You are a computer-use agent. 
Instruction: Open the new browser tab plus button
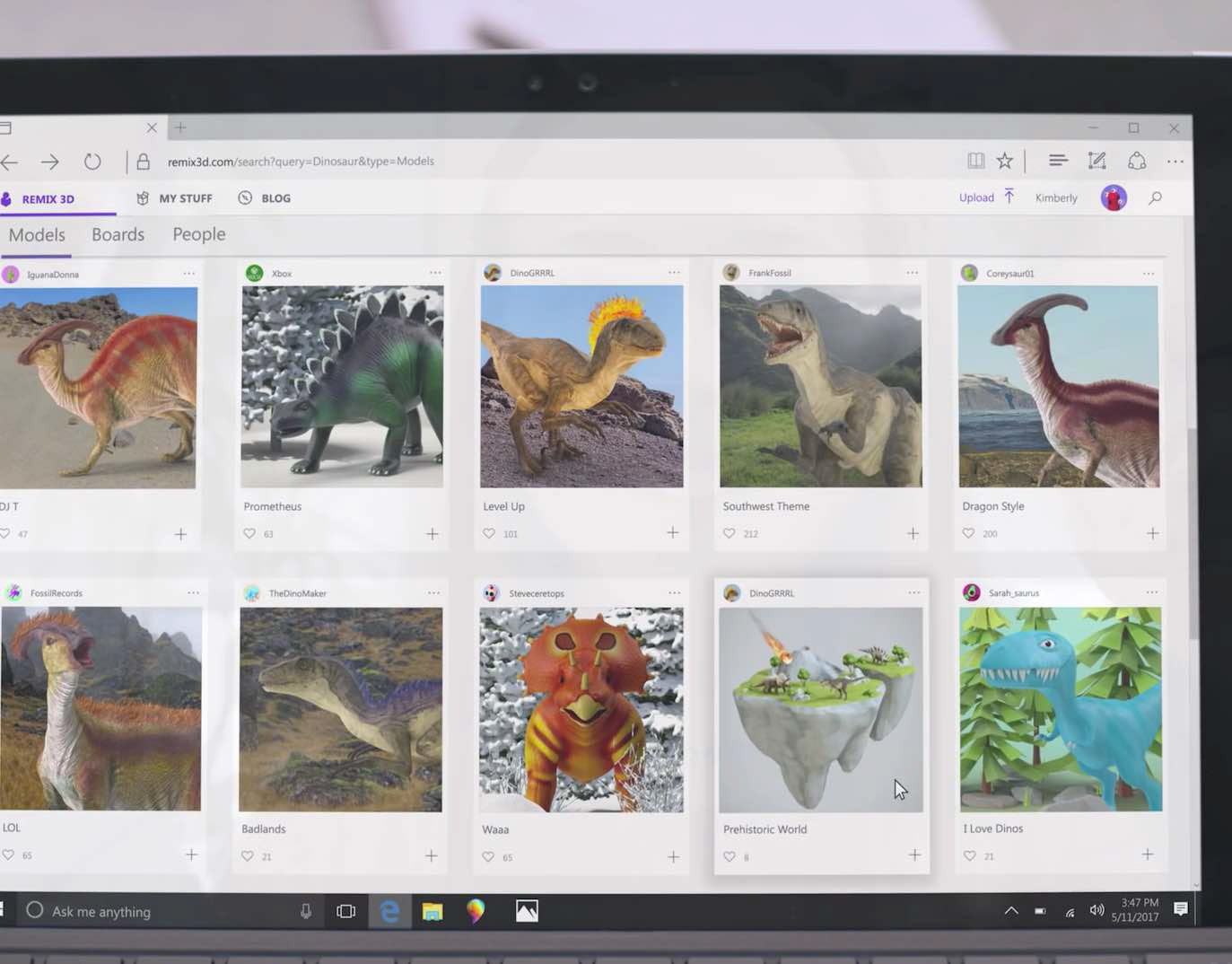[x=180, y=127]
